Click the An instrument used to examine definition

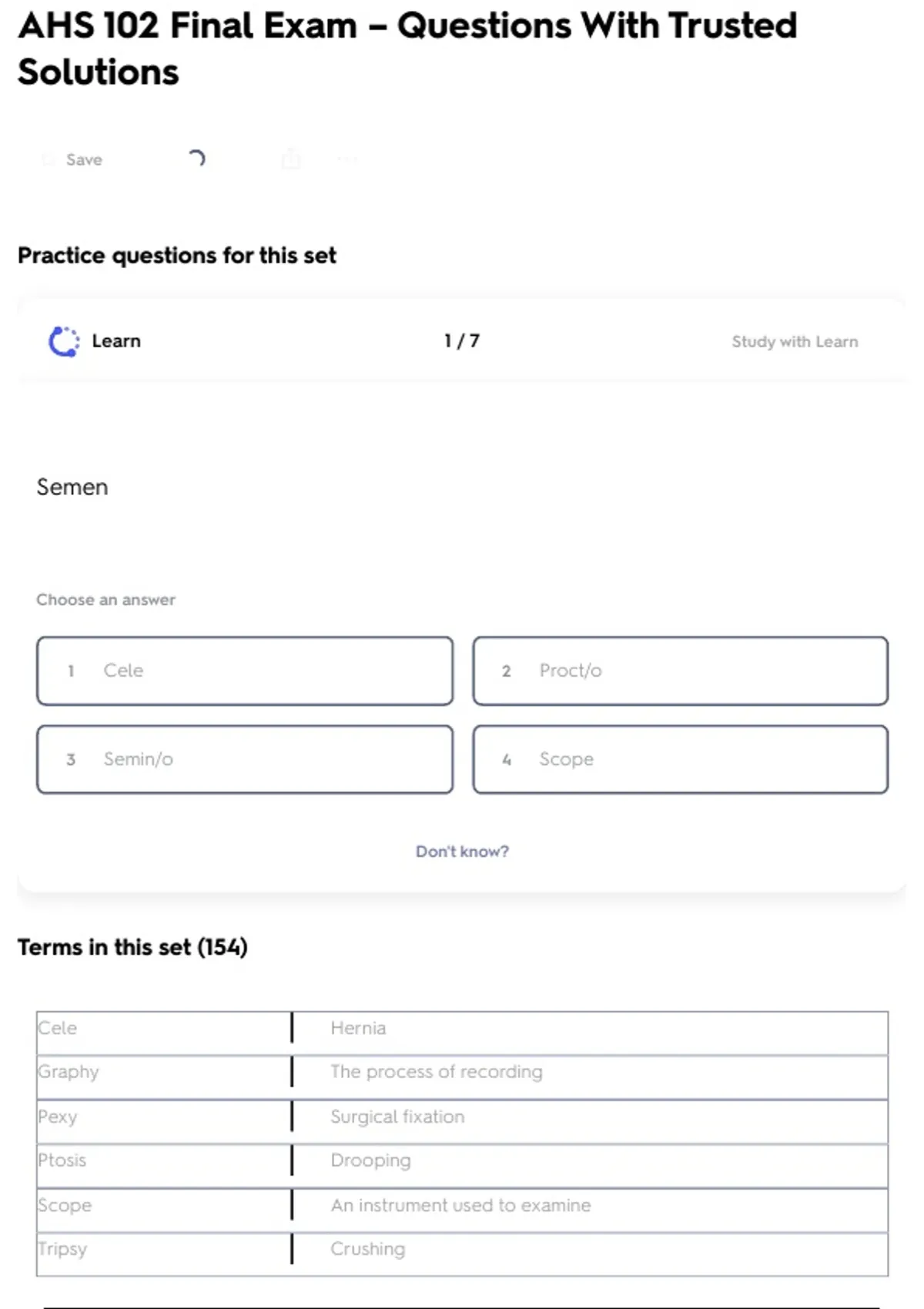pyautogui.click(x=460, y=1205)
